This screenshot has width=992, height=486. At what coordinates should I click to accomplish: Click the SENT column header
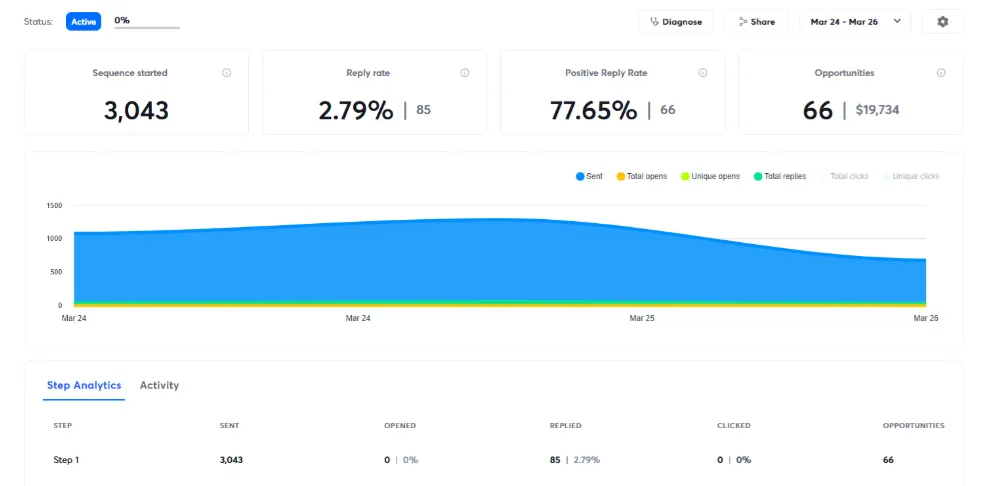[x=229, y=426]
